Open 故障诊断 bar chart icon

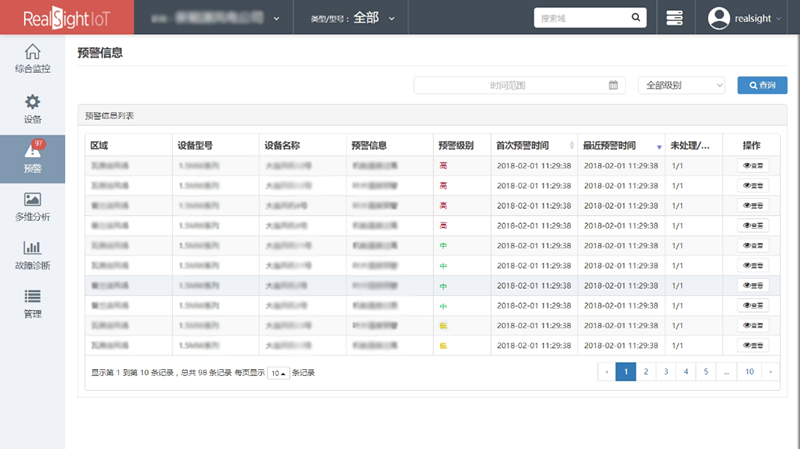32,248
